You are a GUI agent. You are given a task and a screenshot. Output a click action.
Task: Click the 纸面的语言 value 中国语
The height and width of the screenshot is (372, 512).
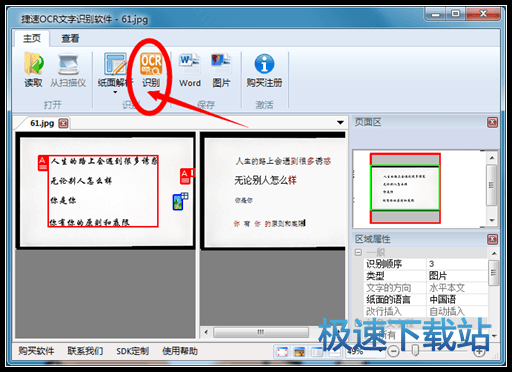point(457,299)
